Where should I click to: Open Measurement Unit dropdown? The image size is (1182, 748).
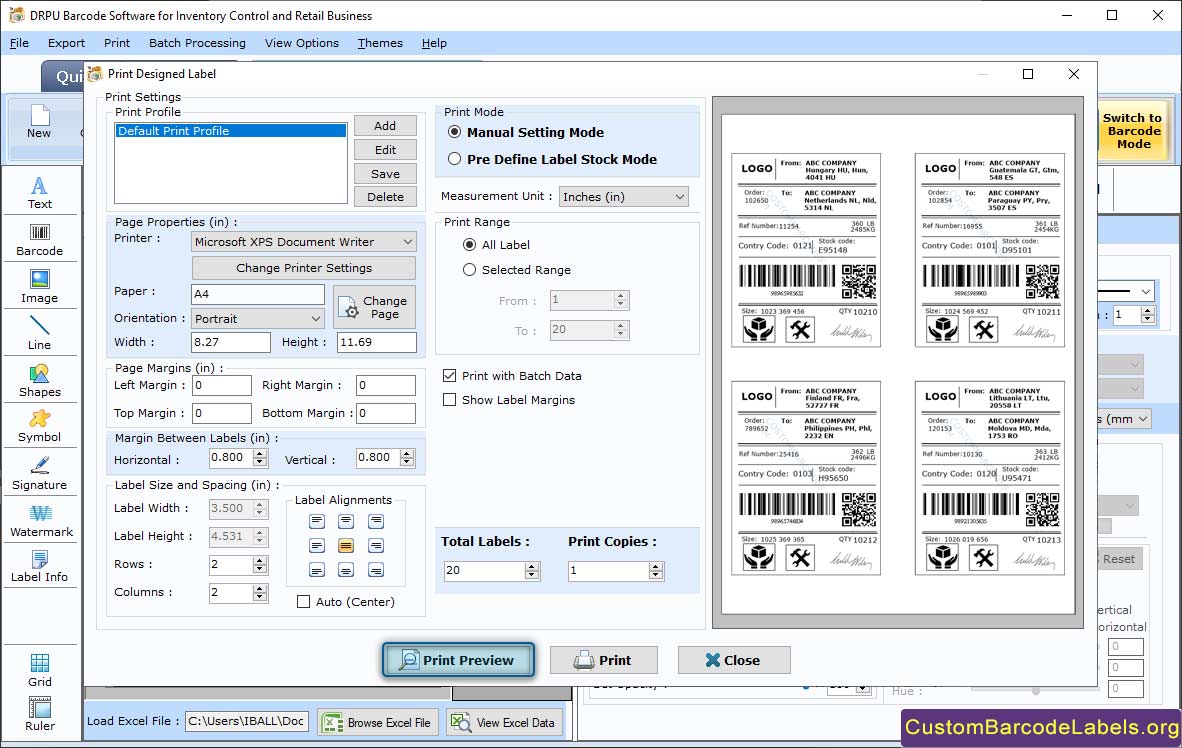point(623,197)
